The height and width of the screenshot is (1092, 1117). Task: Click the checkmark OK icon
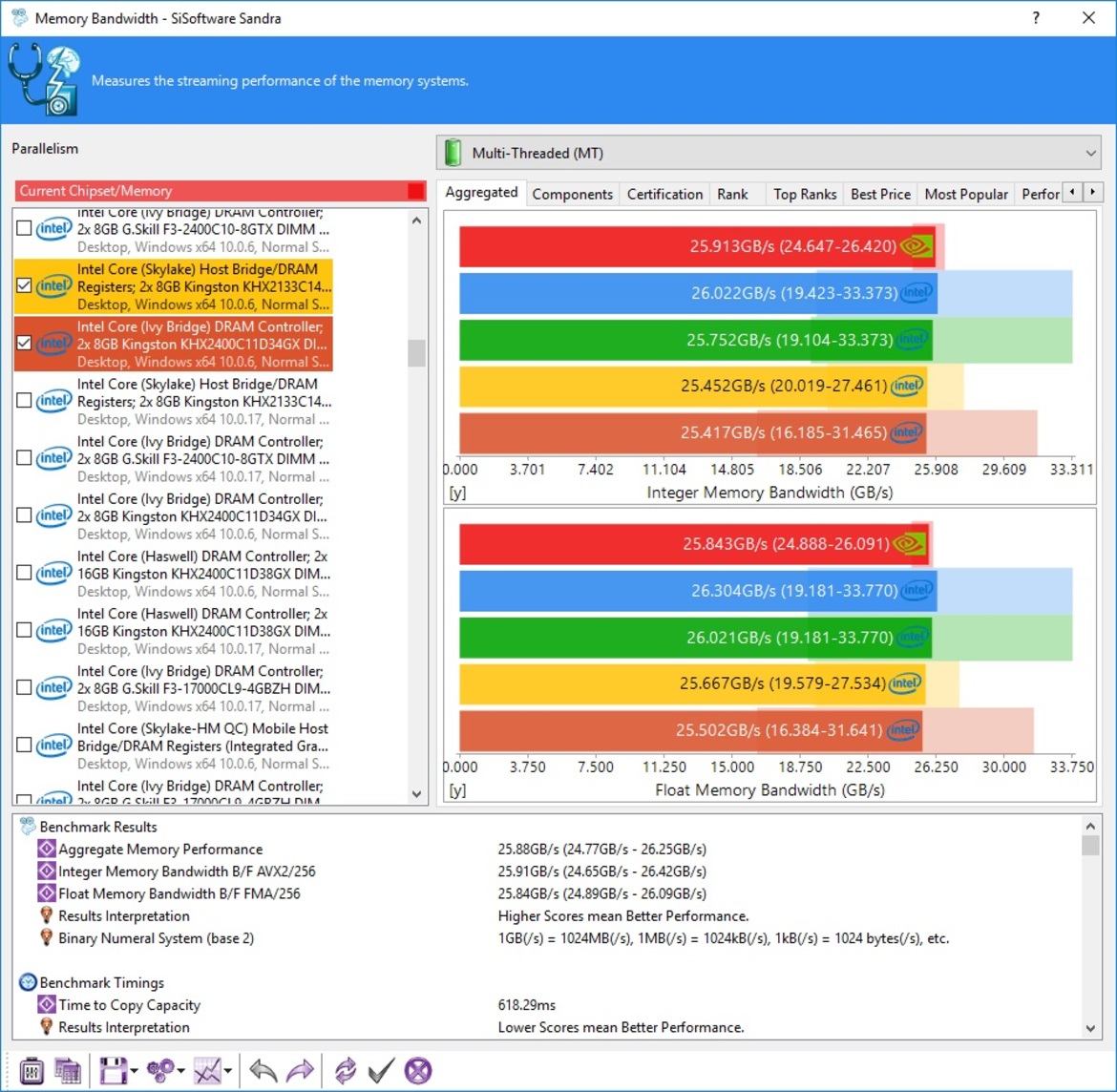(x=381, y=1071)
